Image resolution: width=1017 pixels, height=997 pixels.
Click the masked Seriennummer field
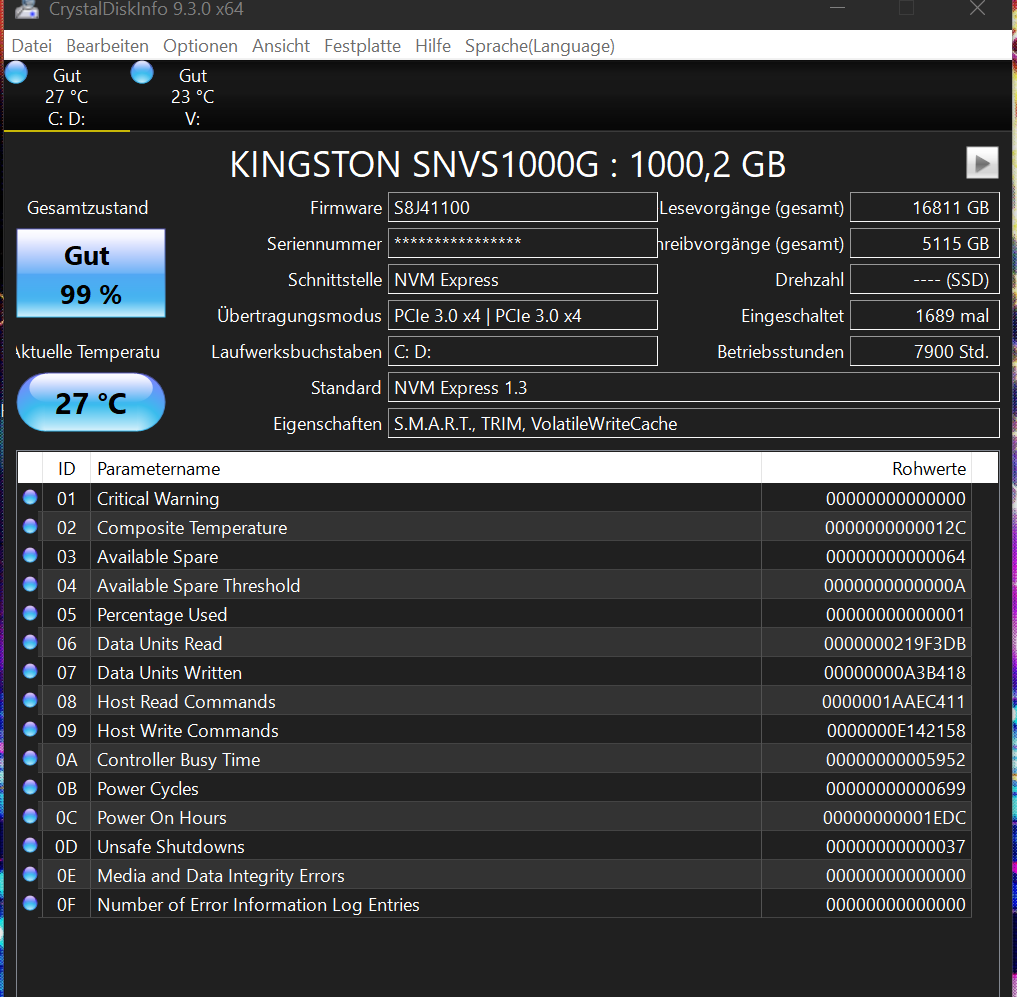tap(523, 243)
